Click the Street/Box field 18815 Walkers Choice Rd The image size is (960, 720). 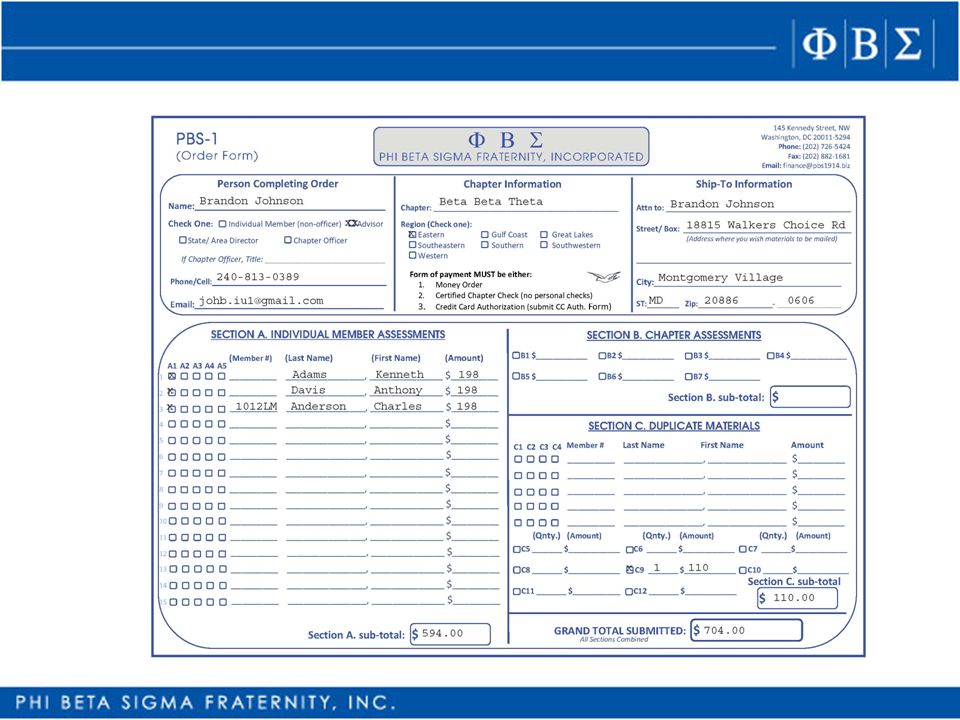(766, 225)
